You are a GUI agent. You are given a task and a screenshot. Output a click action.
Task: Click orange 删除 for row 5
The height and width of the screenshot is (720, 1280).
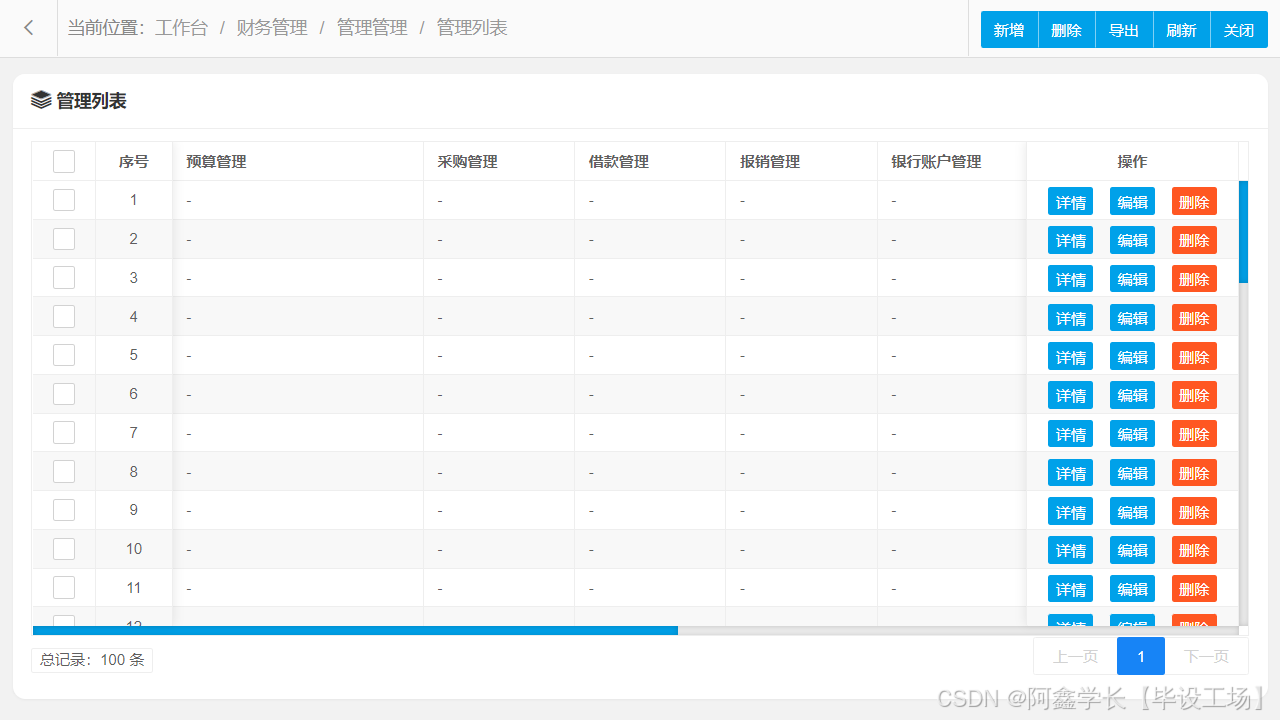coord(1194,356)
